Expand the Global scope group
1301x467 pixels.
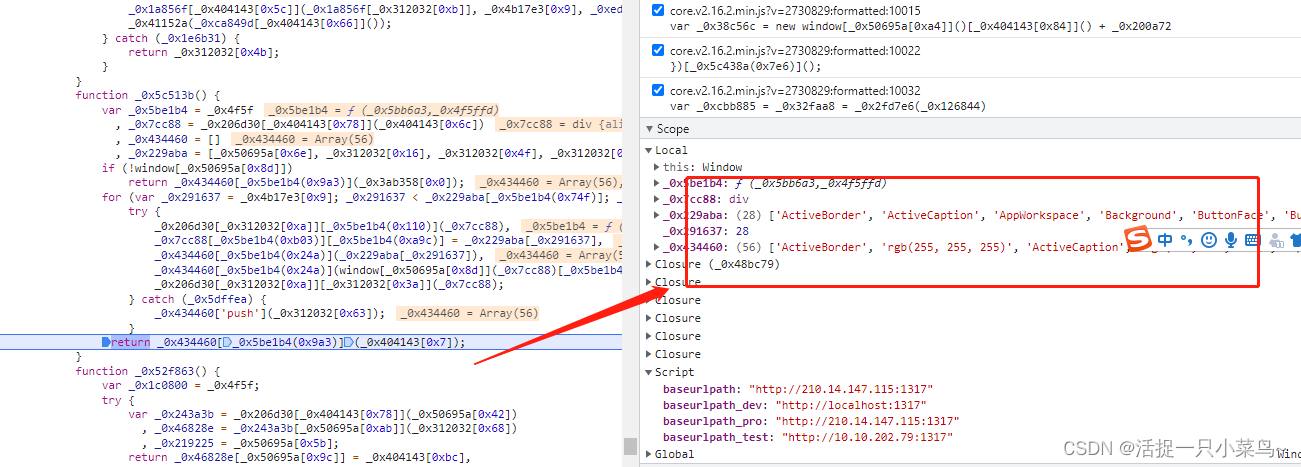tap(650, 454)
